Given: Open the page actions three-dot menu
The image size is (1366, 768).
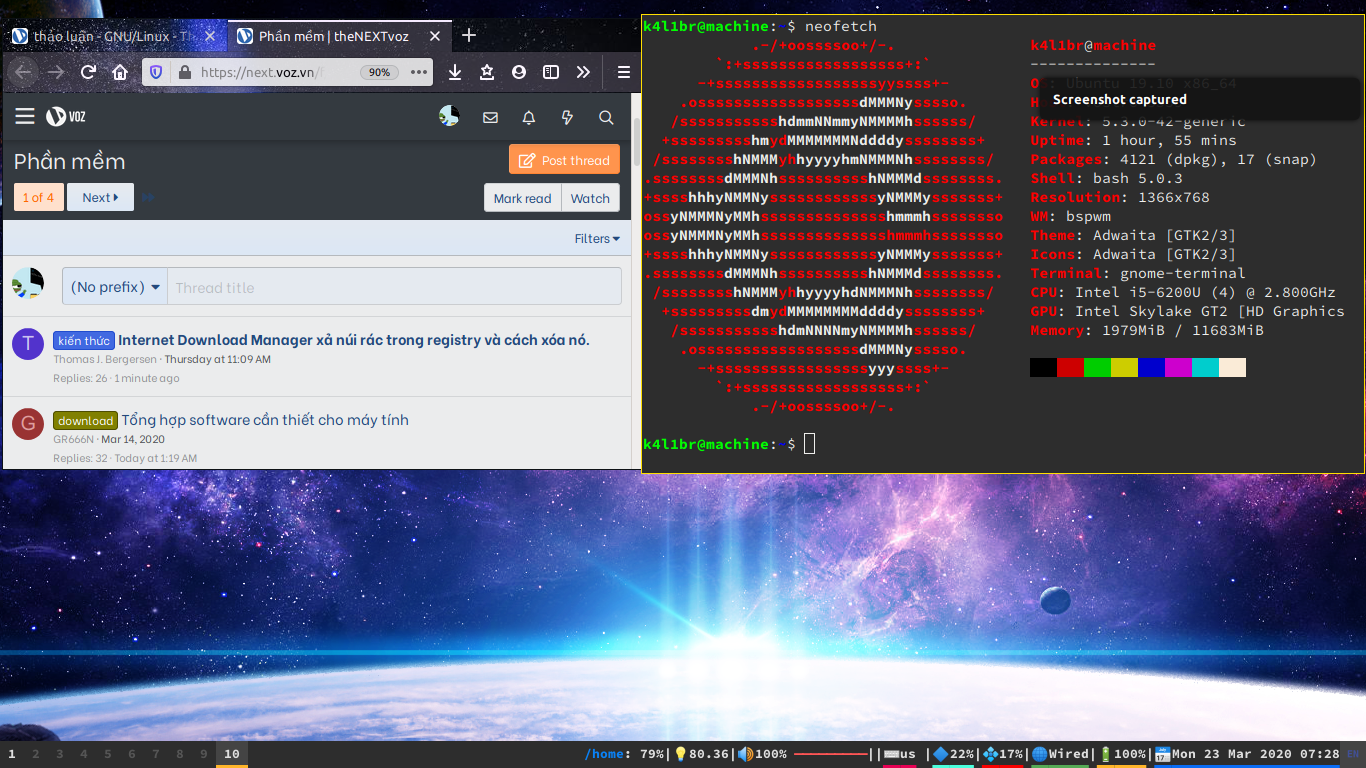Looking at the screenshot, I should (x=419, y=72).
